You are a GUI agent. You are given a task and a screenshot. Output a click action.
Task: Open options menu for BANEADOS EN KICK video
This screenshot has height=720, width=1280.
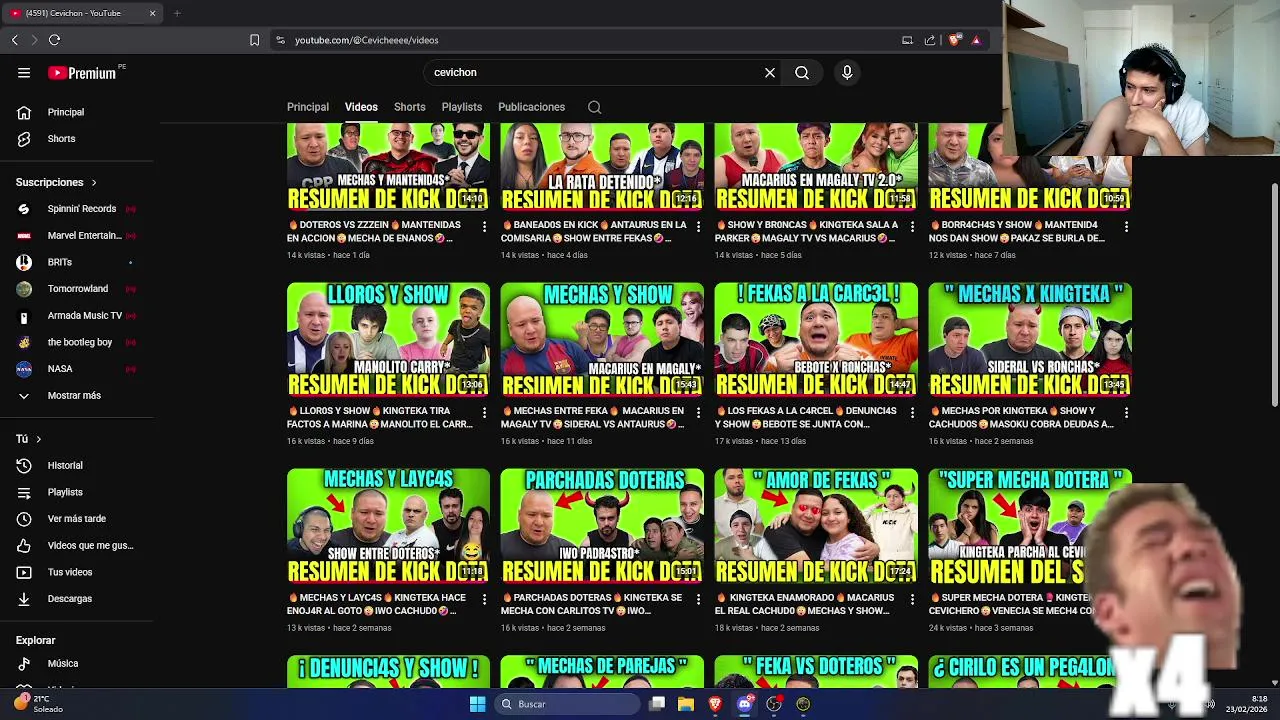coord(698,227)
